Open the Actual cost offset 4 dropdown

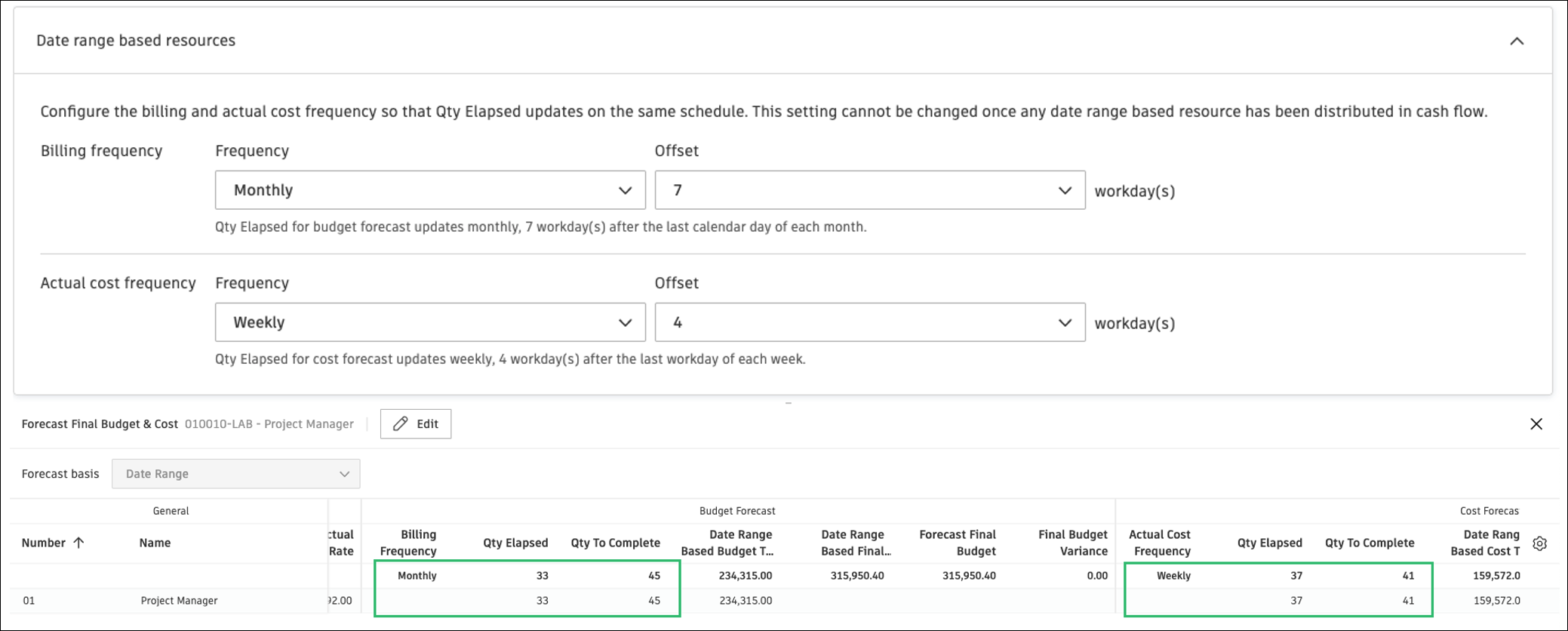pyautogui.click(x=869, y=322)
